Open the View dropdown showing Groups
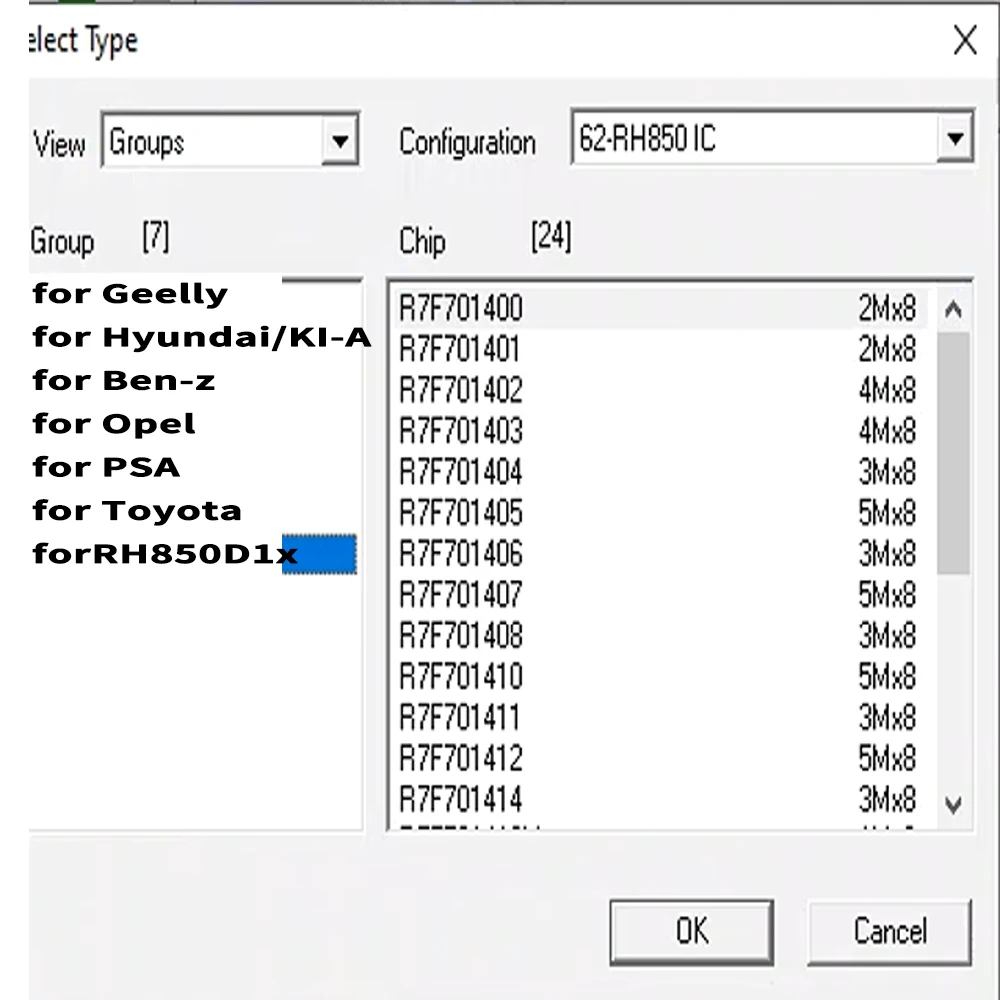The image size is (1000, 1000). click(x=340, y=141)
